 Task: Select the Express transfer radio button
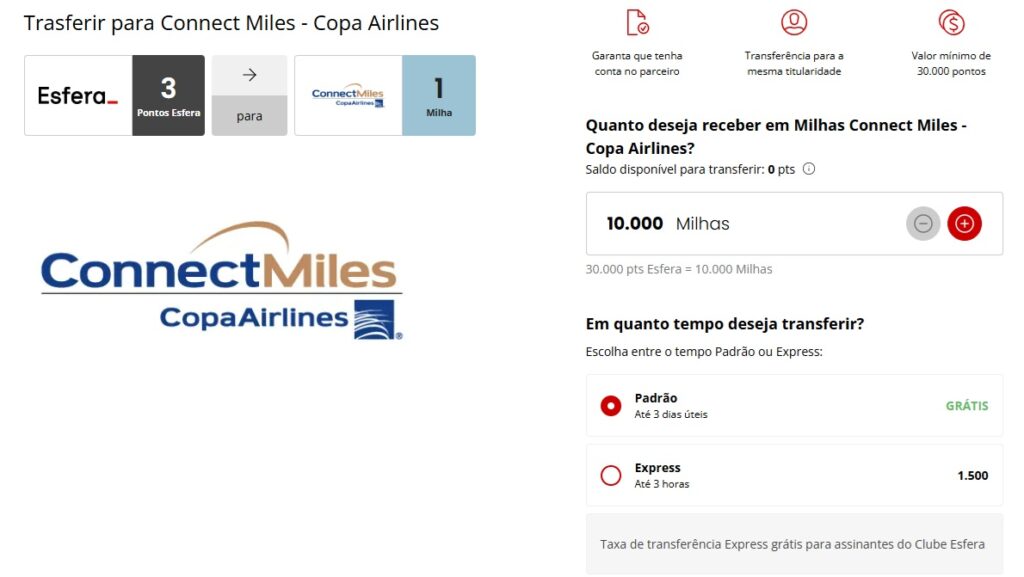611,476
